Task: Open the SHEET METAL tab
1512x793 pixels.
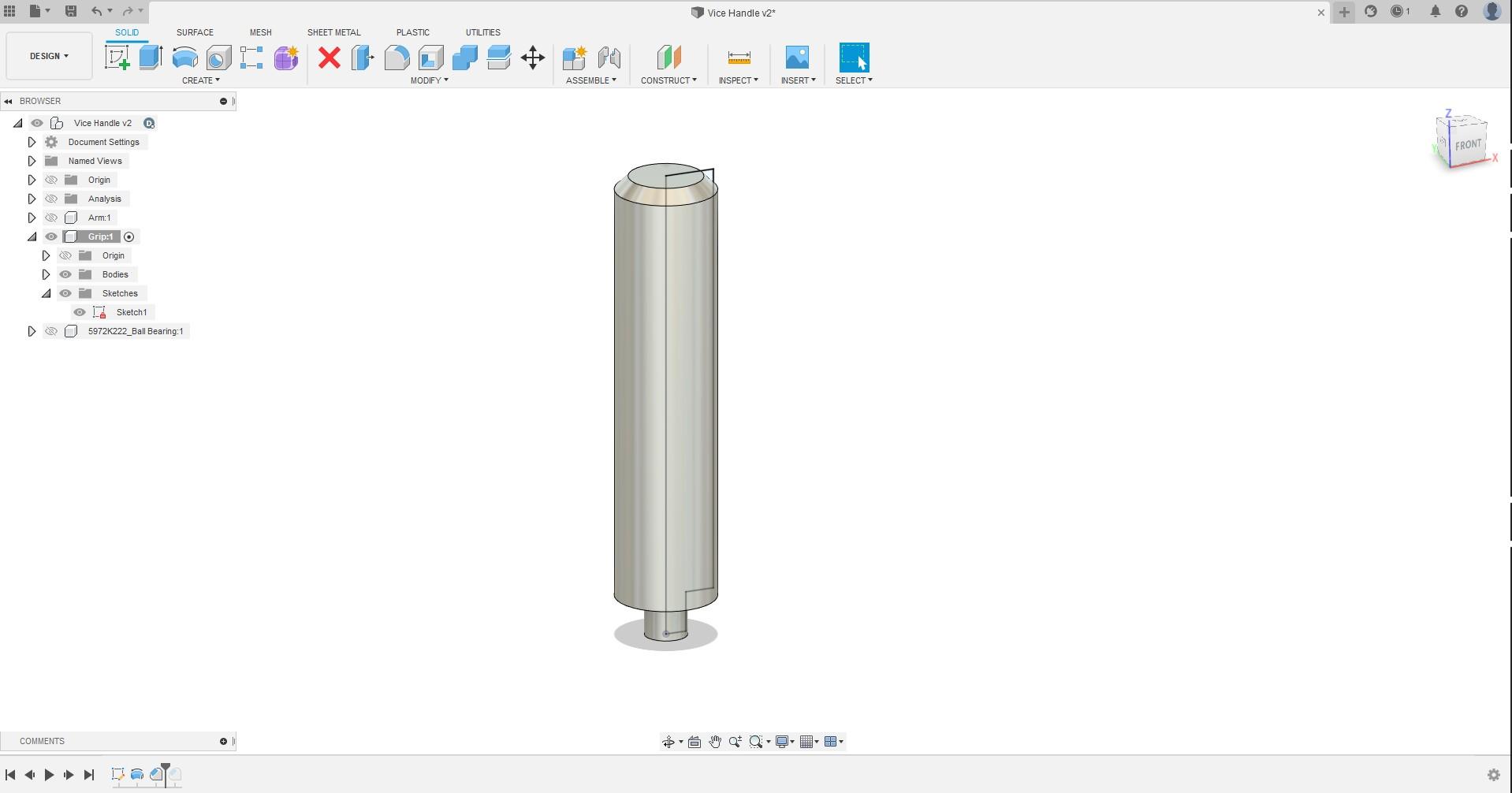Action: point(333,32)
